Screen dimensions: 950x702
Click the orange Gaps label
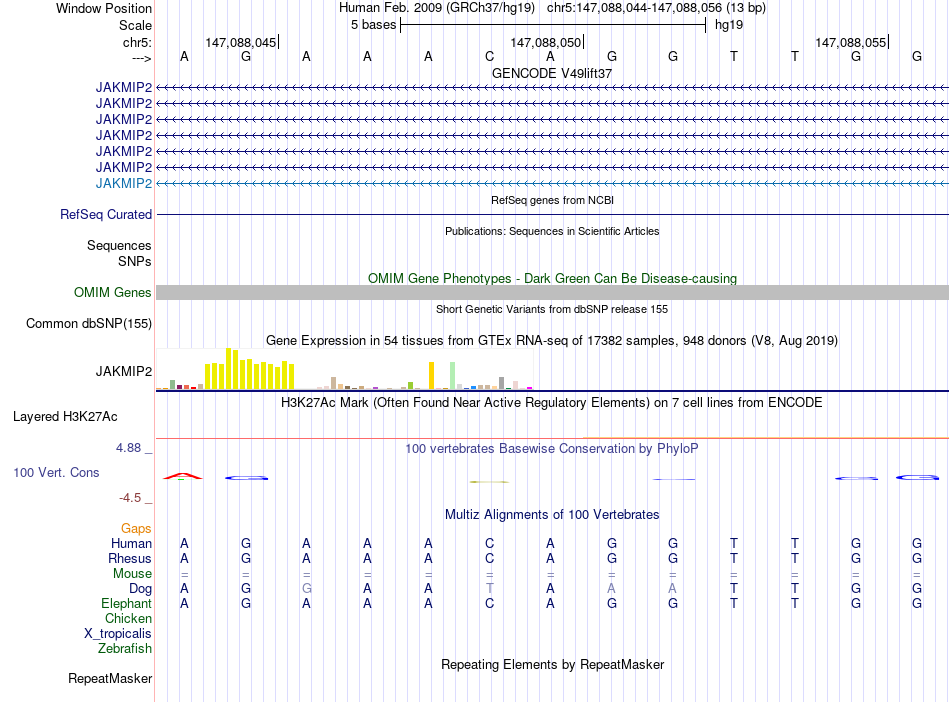136,529
